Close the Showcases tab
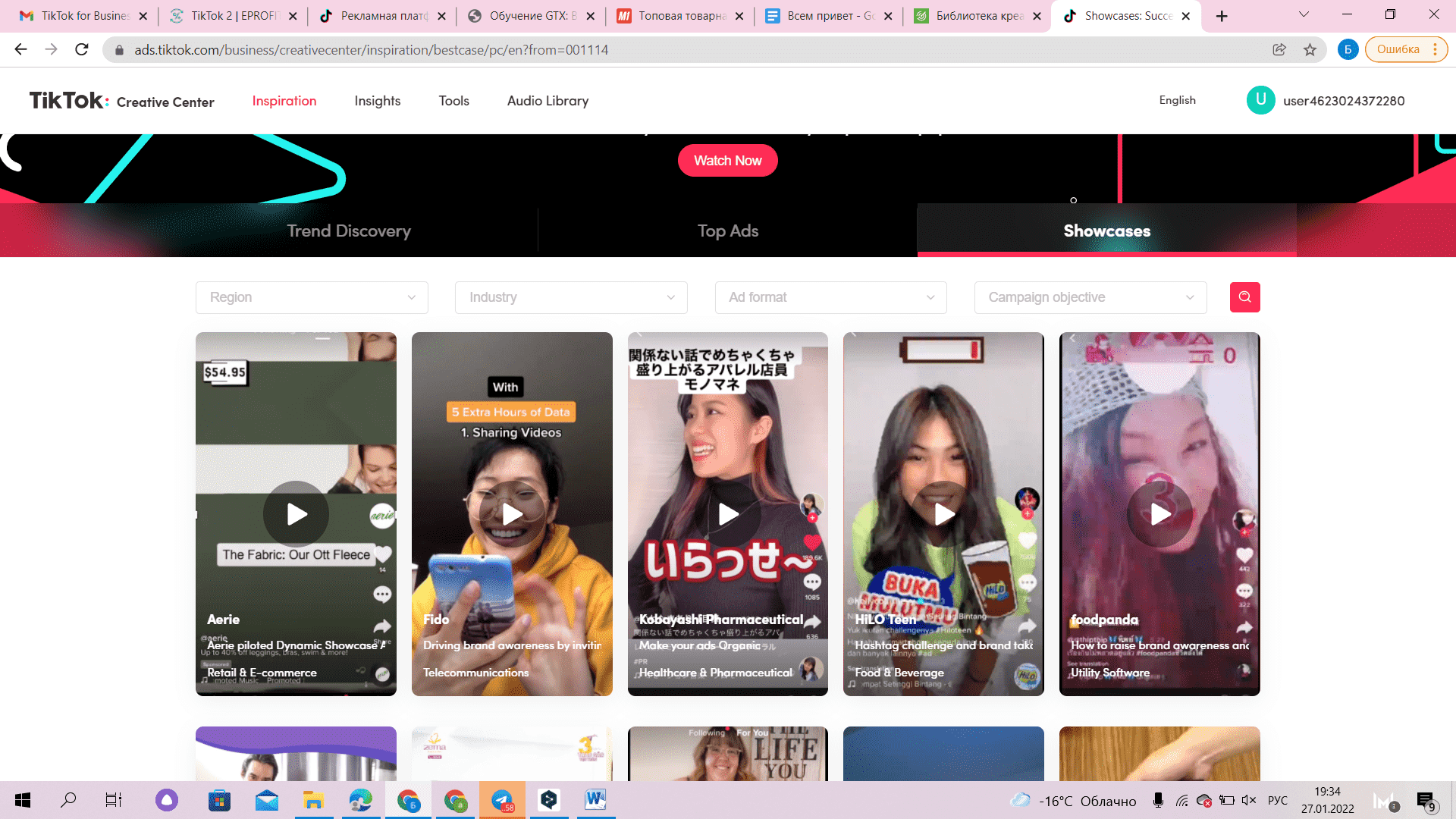Image resolution: width=1456 pixels, height=819 pixels. [1186, 16]
